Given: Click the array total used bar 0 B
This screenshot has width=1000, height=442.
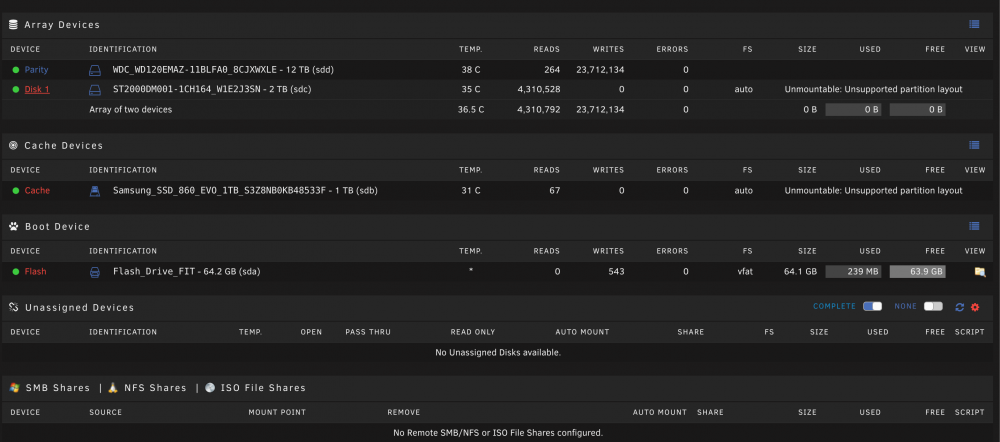Looking at the screenshot, I should click(x=853, y=110).
